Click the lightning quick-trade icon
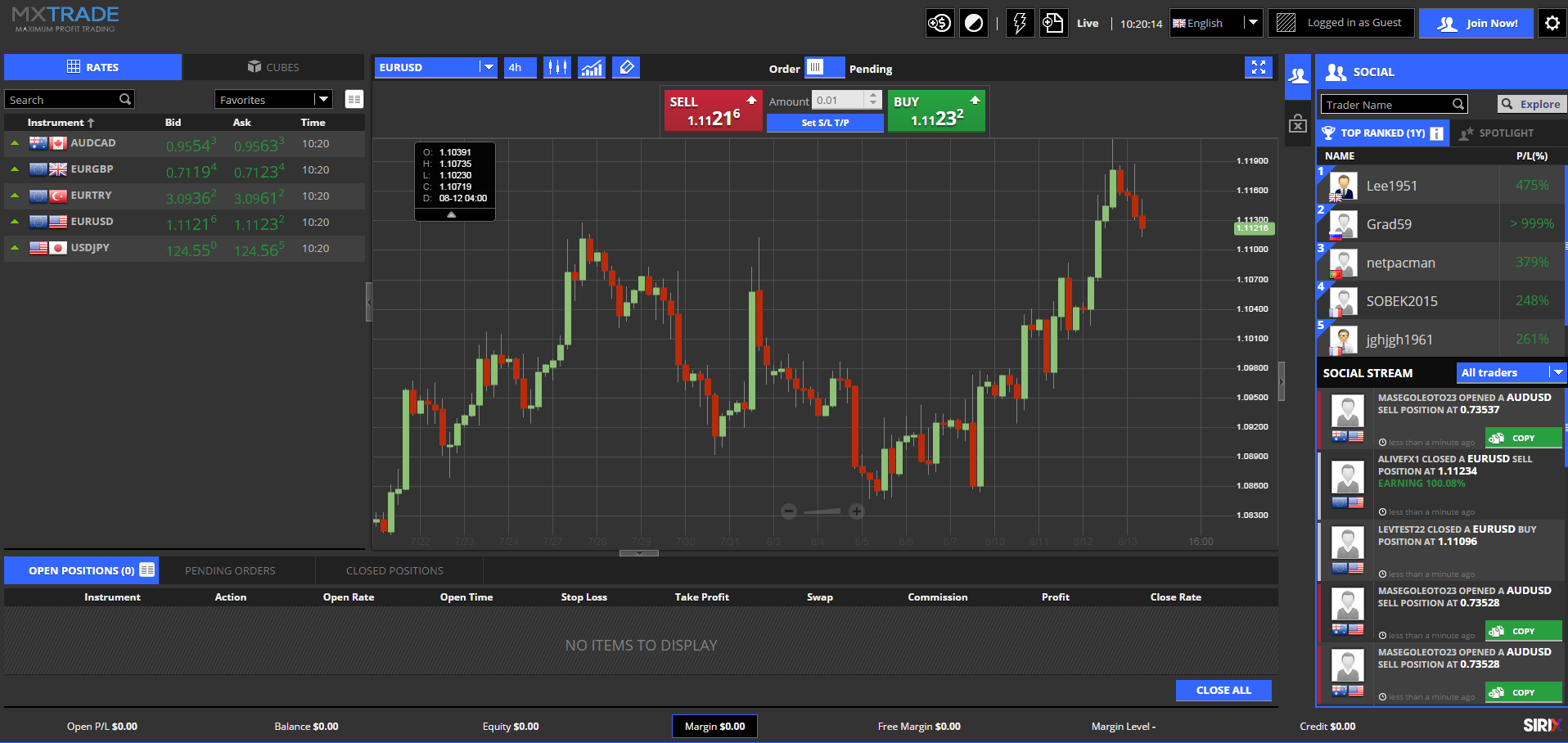The image size is (1568, 743). coord(1020,23)
